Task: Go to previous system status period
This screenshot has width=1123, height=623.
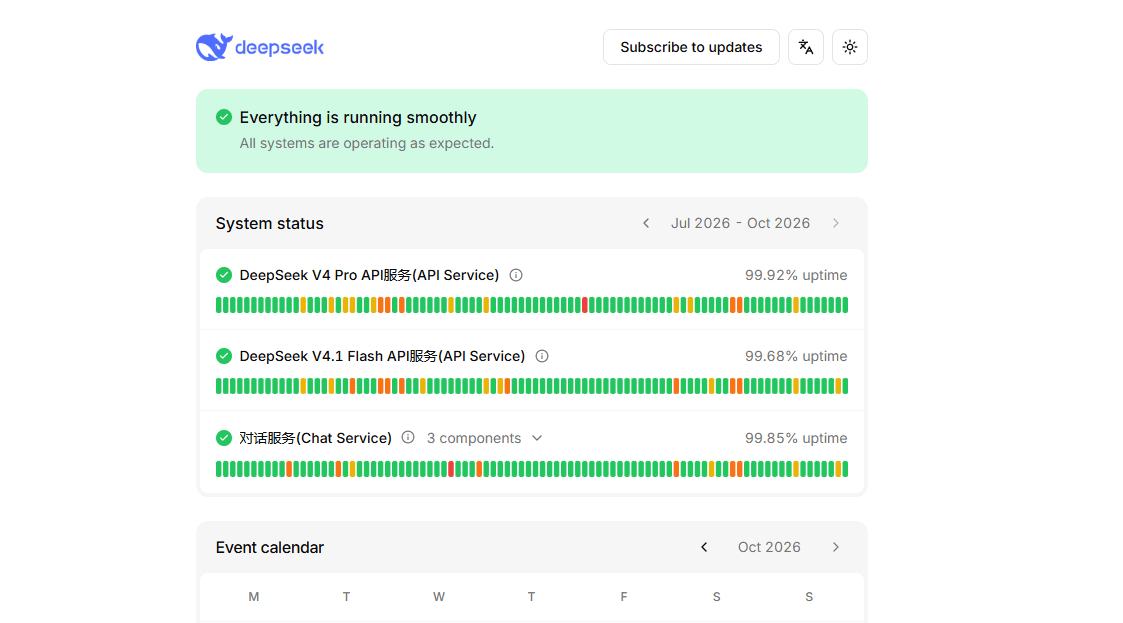Action: (x=646, y=223)
